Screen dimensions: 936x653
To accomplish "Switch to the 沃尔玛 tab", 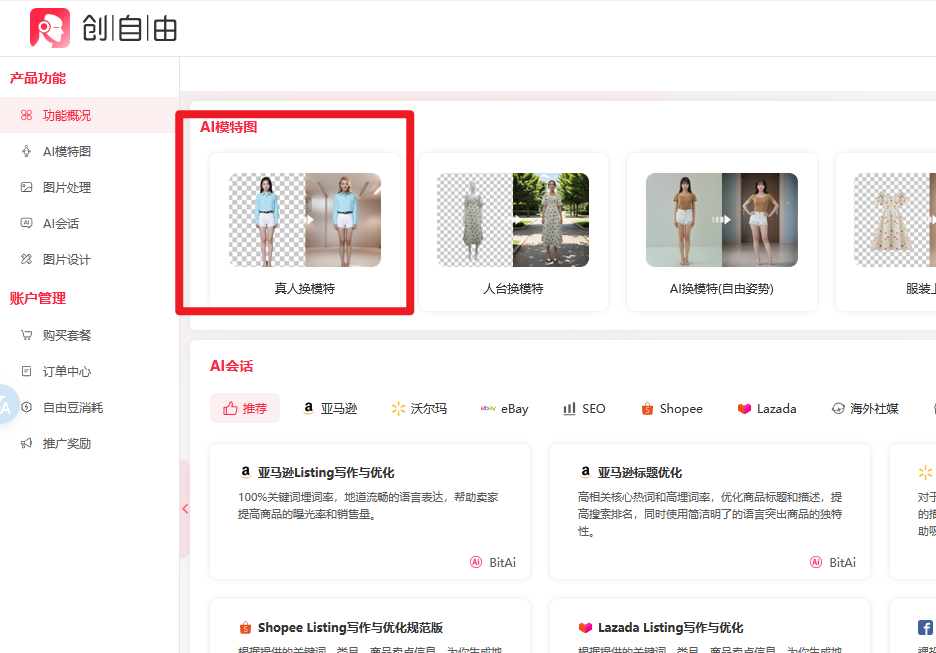I will pyautogui.click(x=419, y=408).
